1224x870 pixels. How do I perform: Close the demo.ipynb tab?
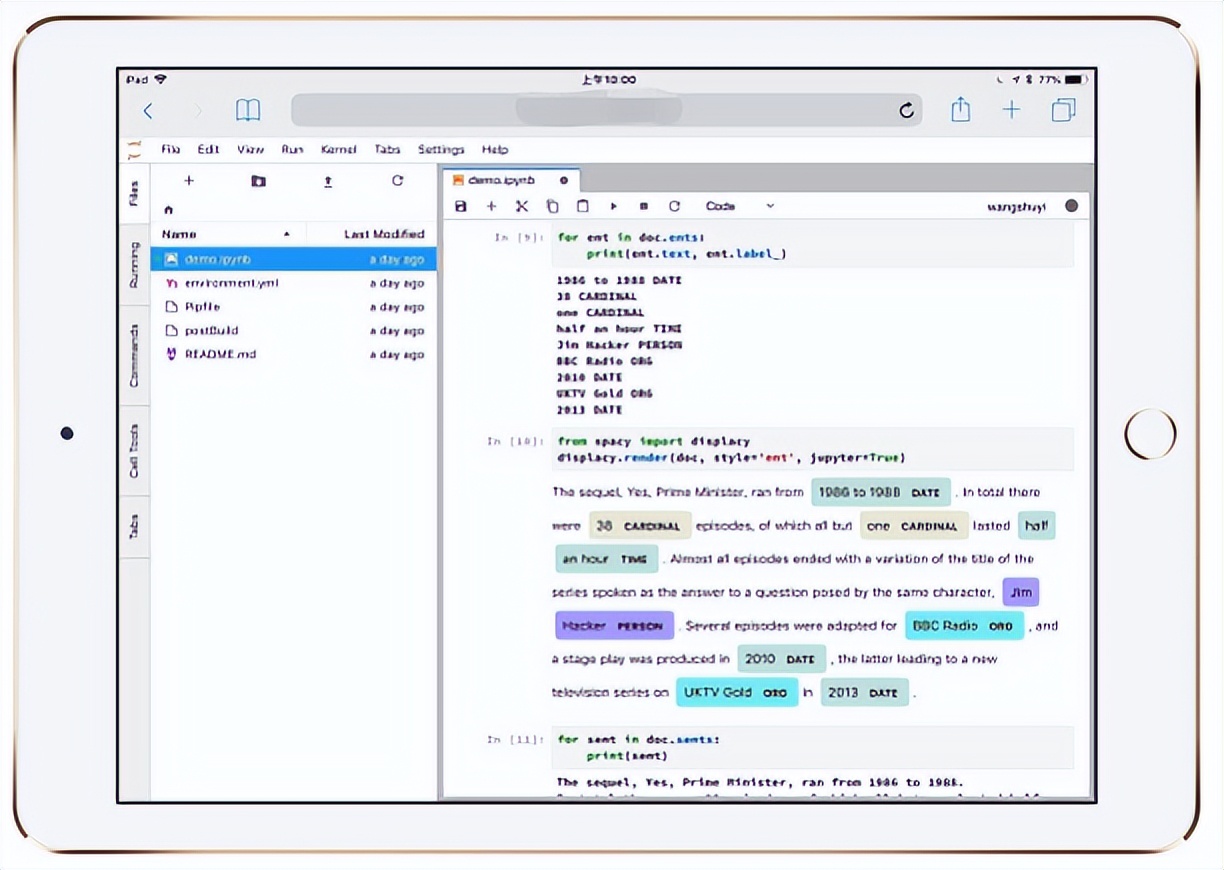coord(563,180)
